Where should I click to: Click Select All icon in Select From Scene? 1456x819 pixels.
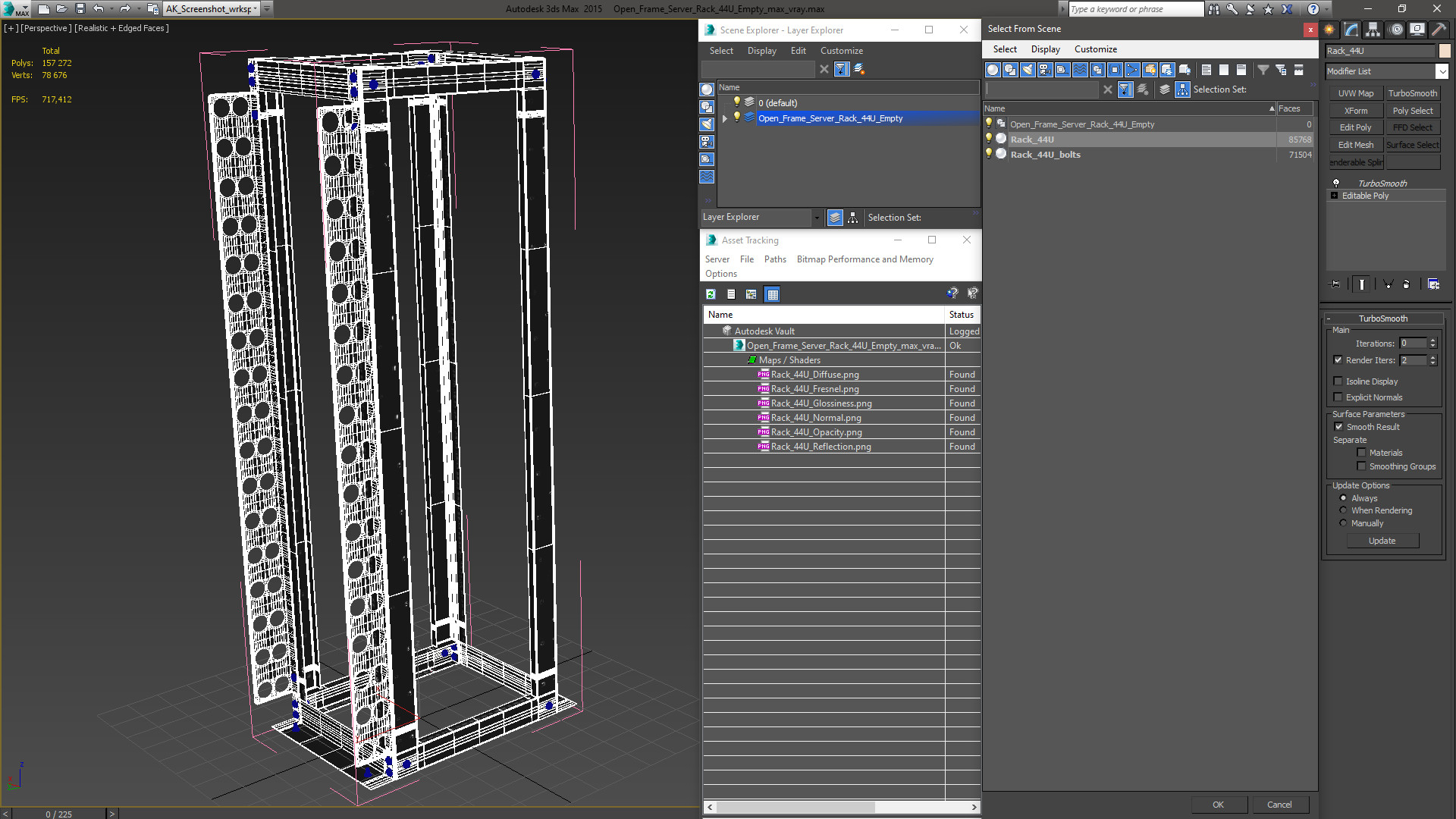click(x=1207, y=70)
